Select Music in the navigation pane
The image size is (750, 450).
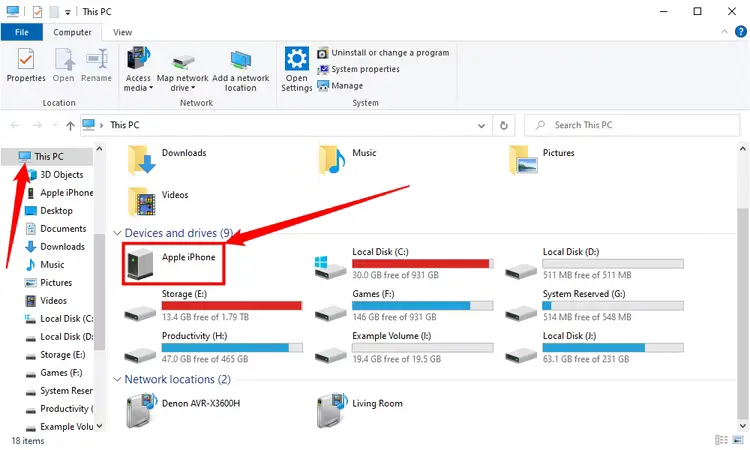click(x=44, y=265)
